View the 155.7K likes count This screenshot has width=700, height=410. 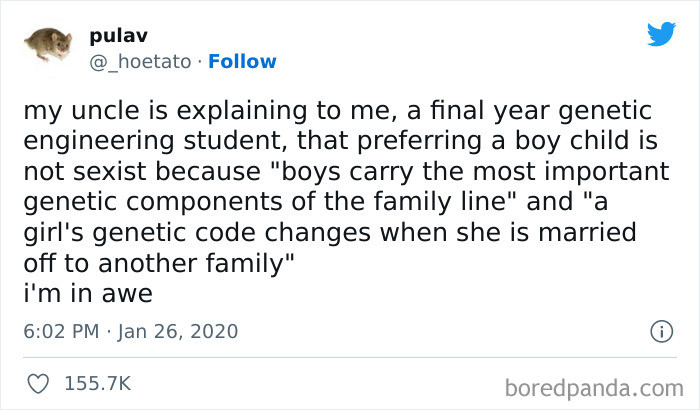[96, 383]
